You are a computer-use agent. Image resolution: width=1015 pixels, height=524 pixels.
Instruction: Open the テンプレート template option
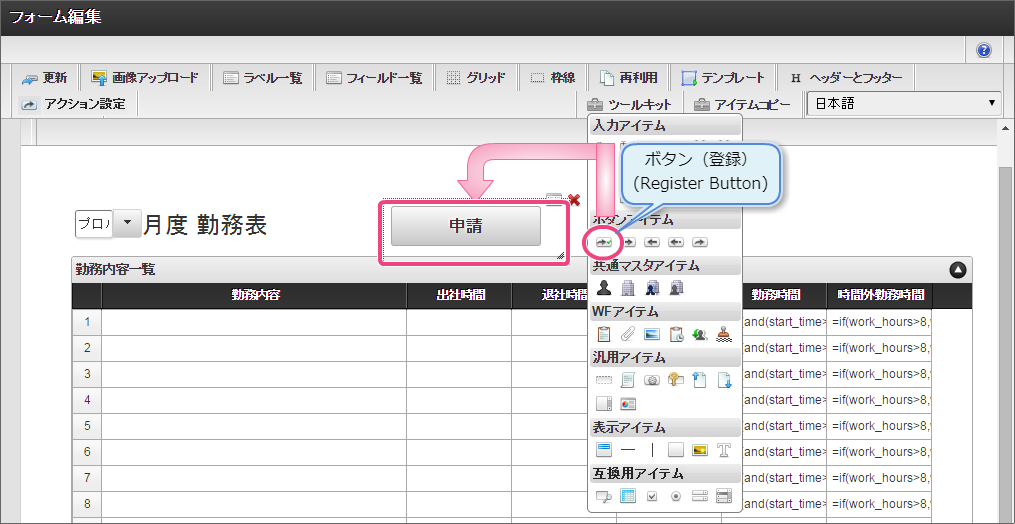click(x=722, y=78)
